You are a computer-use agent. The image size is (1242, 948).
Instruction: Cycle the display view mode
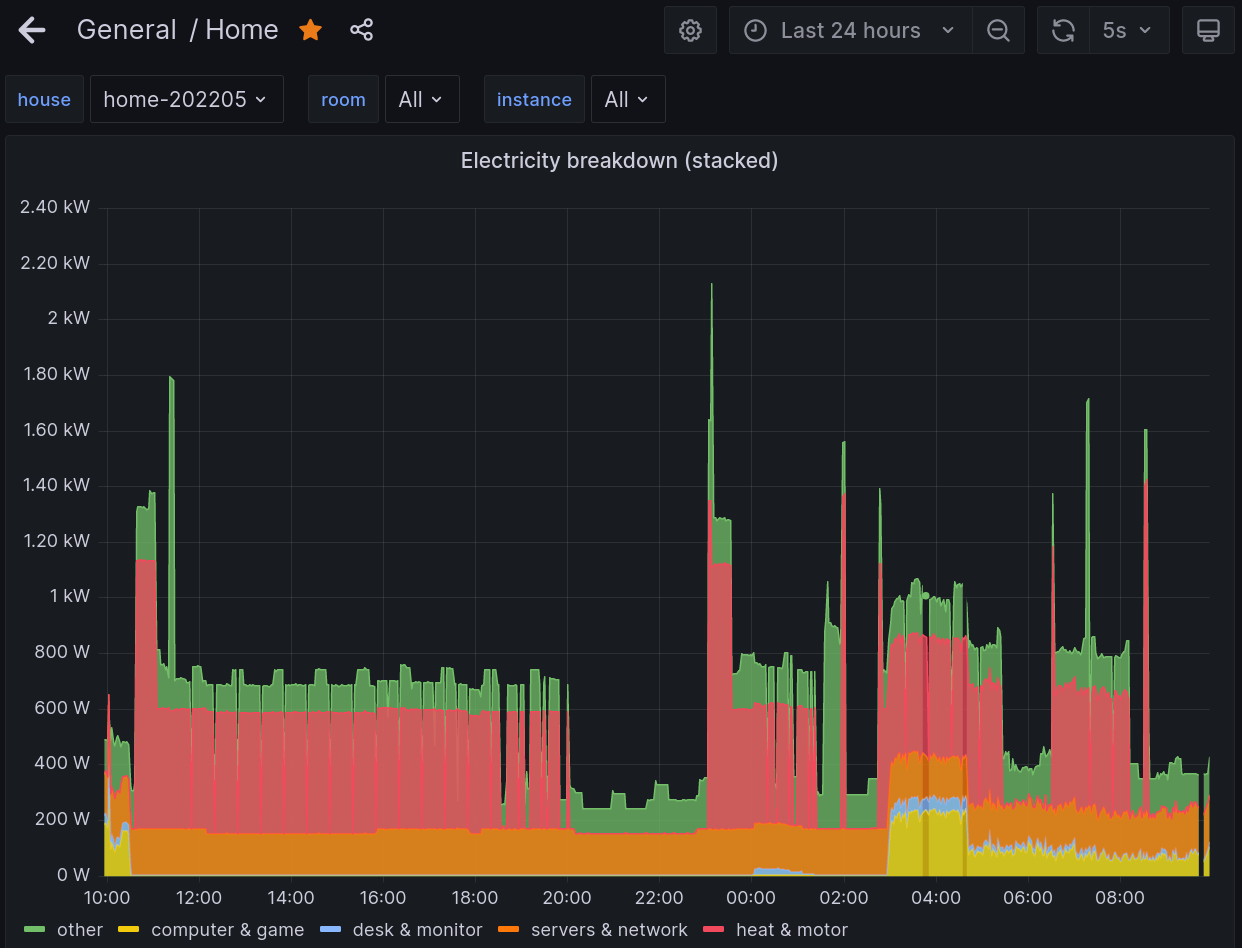[x=1208, y=31]
